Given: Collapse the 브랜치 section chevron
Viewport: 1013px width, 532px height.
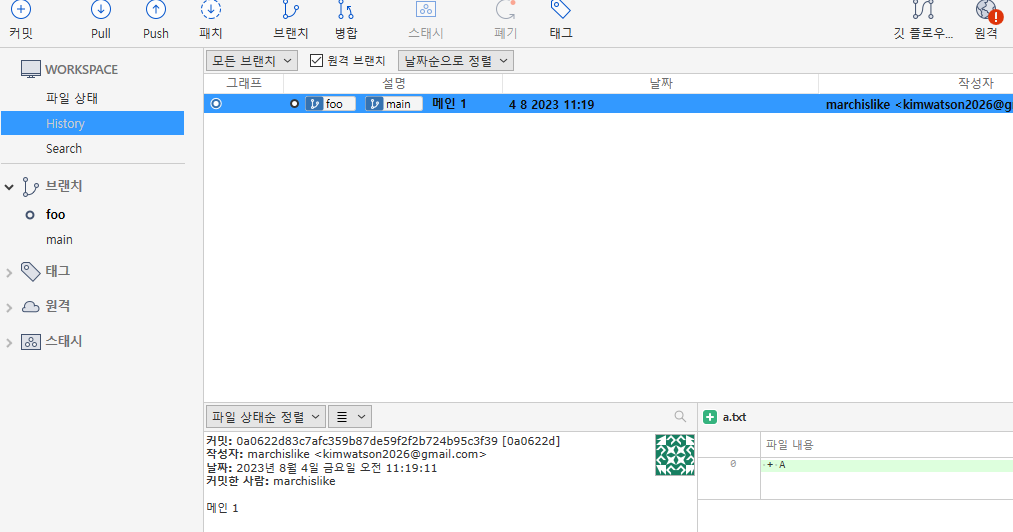Looking at the screenshot, I should click(x=9, y=187).
